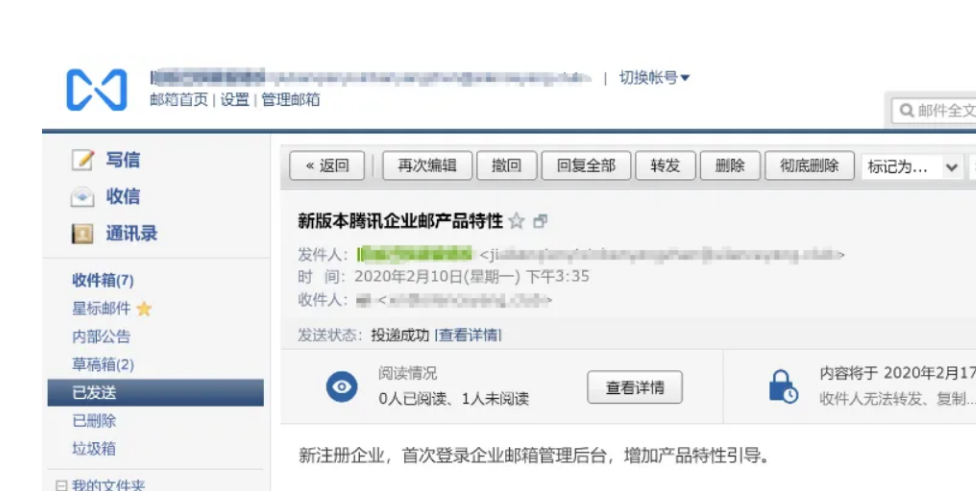Click the search magnifier icon
976x491 pixels.
coord(906,111)
